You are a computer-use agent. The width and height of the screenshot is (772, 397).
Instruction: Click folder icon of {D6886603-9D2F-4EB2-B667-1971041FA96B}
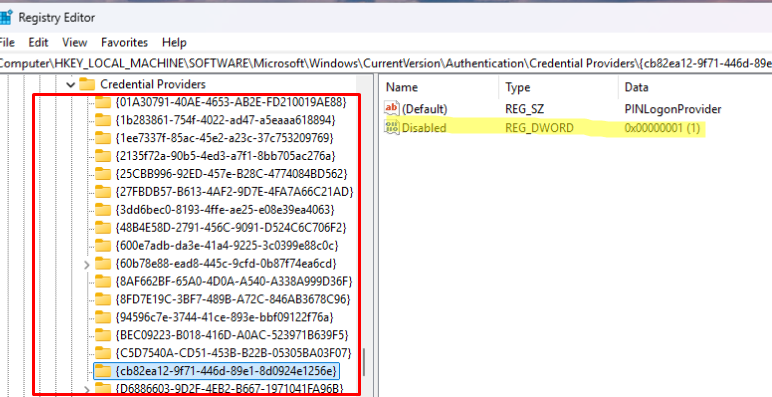click(103, 389)
